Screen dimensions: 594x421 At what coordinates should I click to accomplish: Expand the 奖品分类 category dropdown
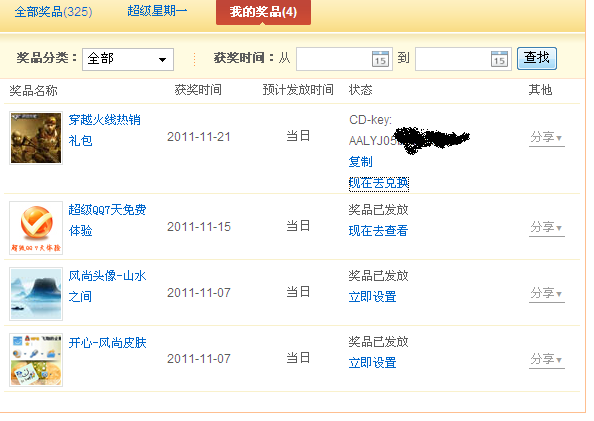(128, 59)
